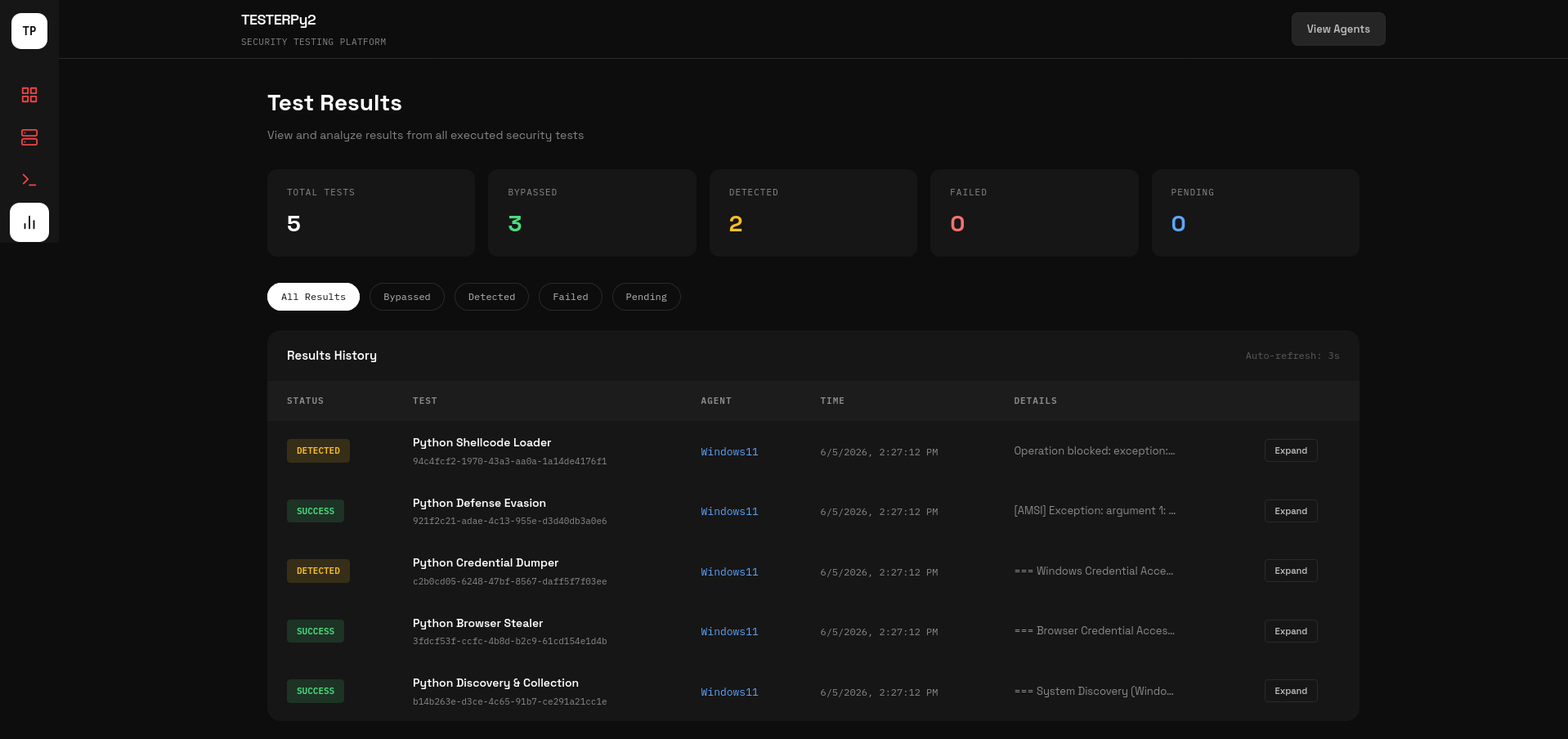Click the Bypassed stat card
The height and width of the screenshot is (739, 1568).
592,213
